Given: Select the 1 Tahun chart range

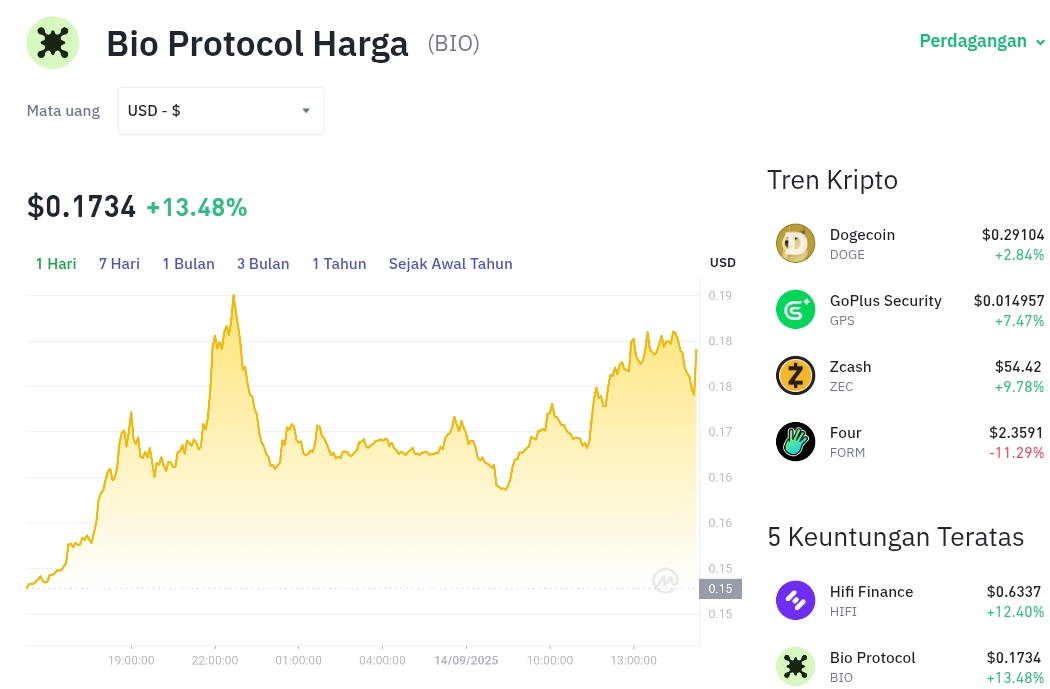Looking at the screenshot, I should point(339,264).
